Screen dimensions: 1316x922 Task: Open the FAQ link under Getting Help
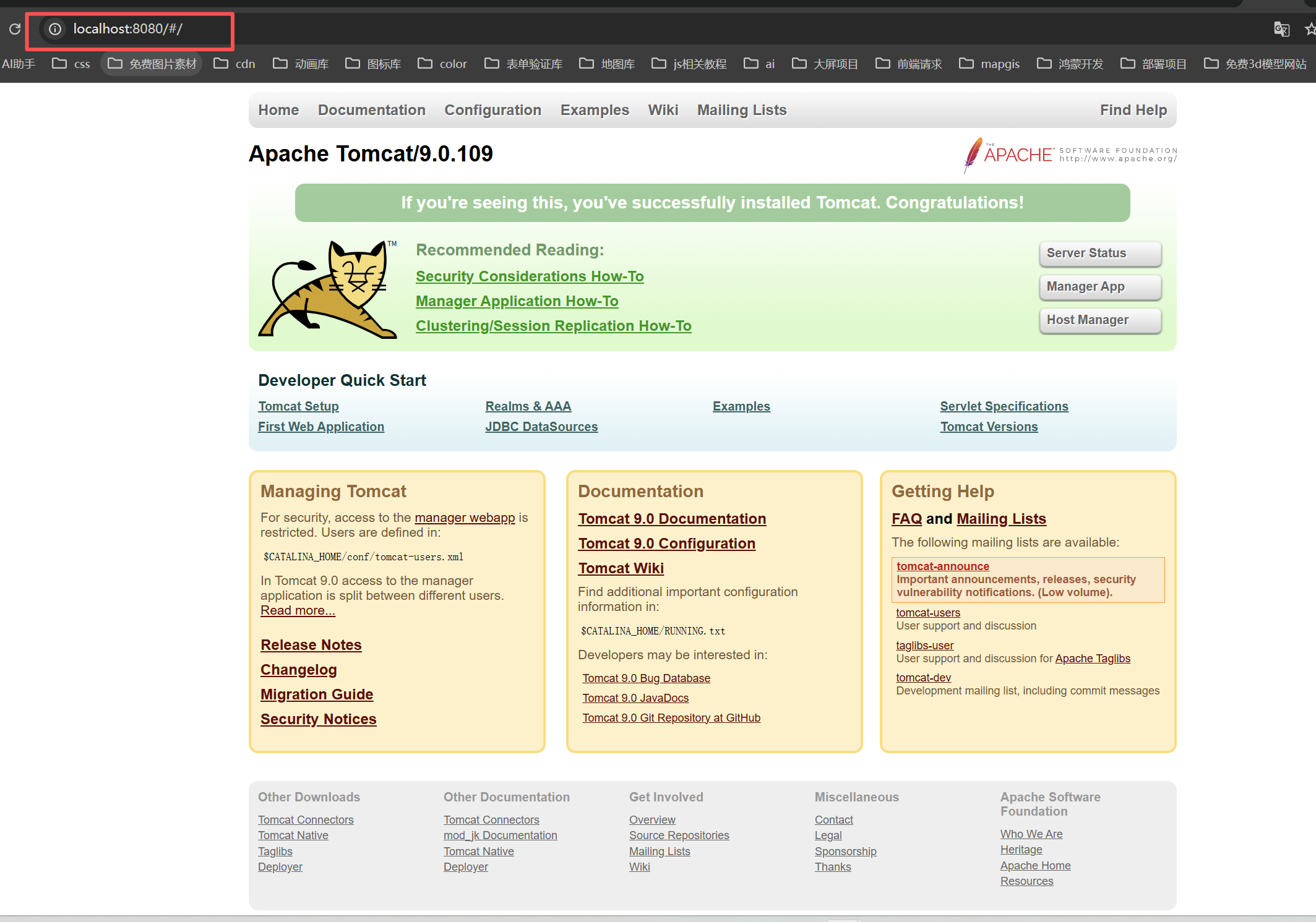[x=906, y=519]
